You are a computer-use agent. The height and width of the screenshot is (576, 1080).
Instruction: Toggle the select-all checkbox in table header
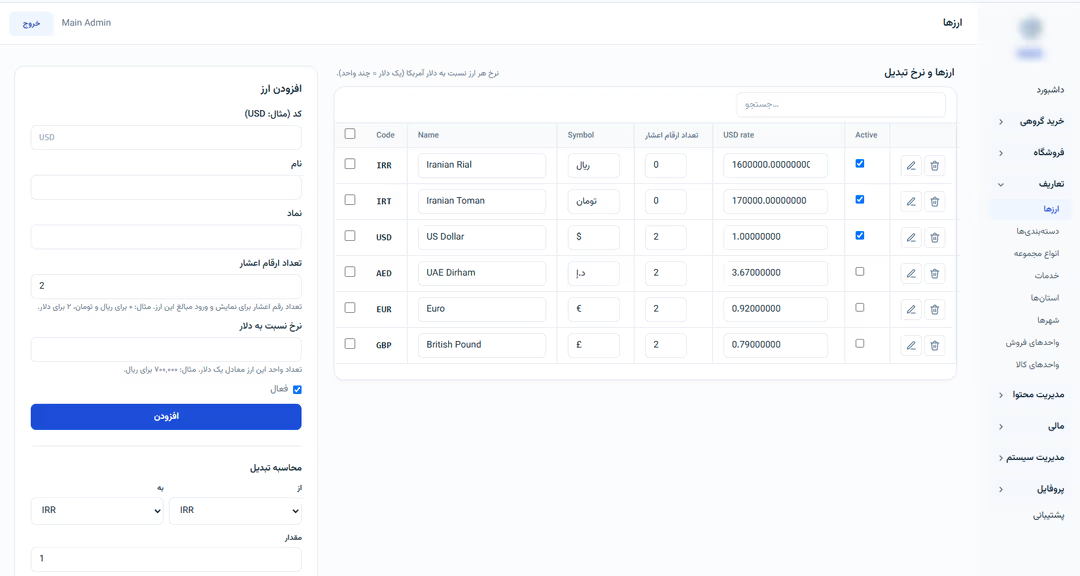[350, 134]
